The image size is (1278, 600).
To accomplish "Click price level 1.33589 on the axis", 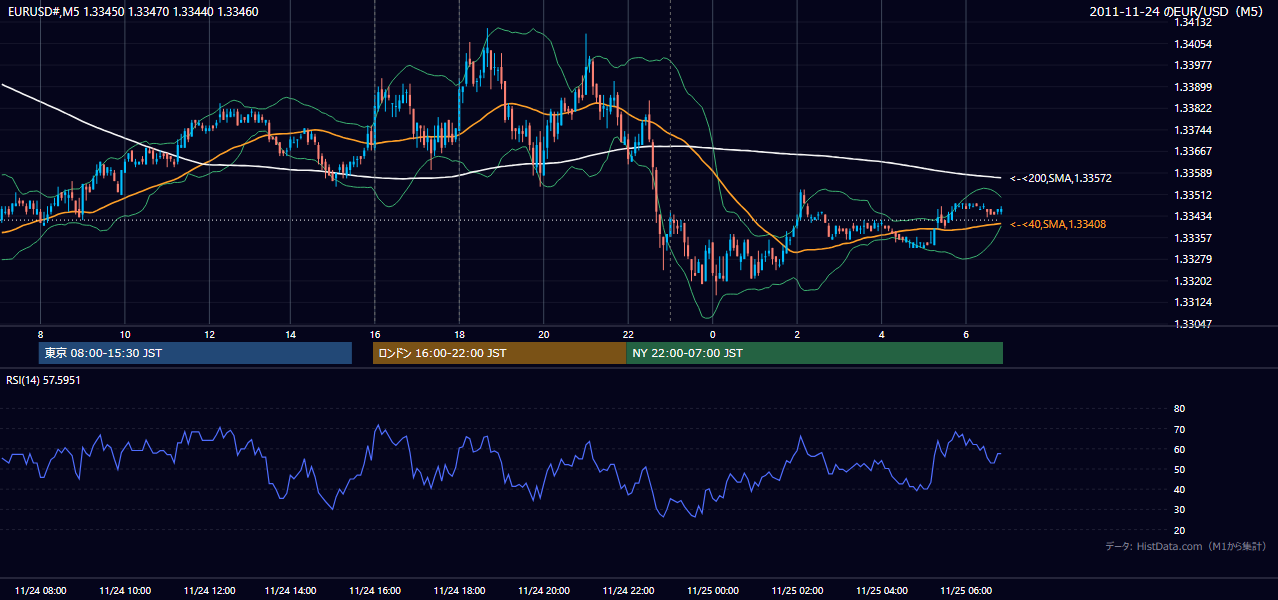I will pyautogui.click(x=1194, y=173).
